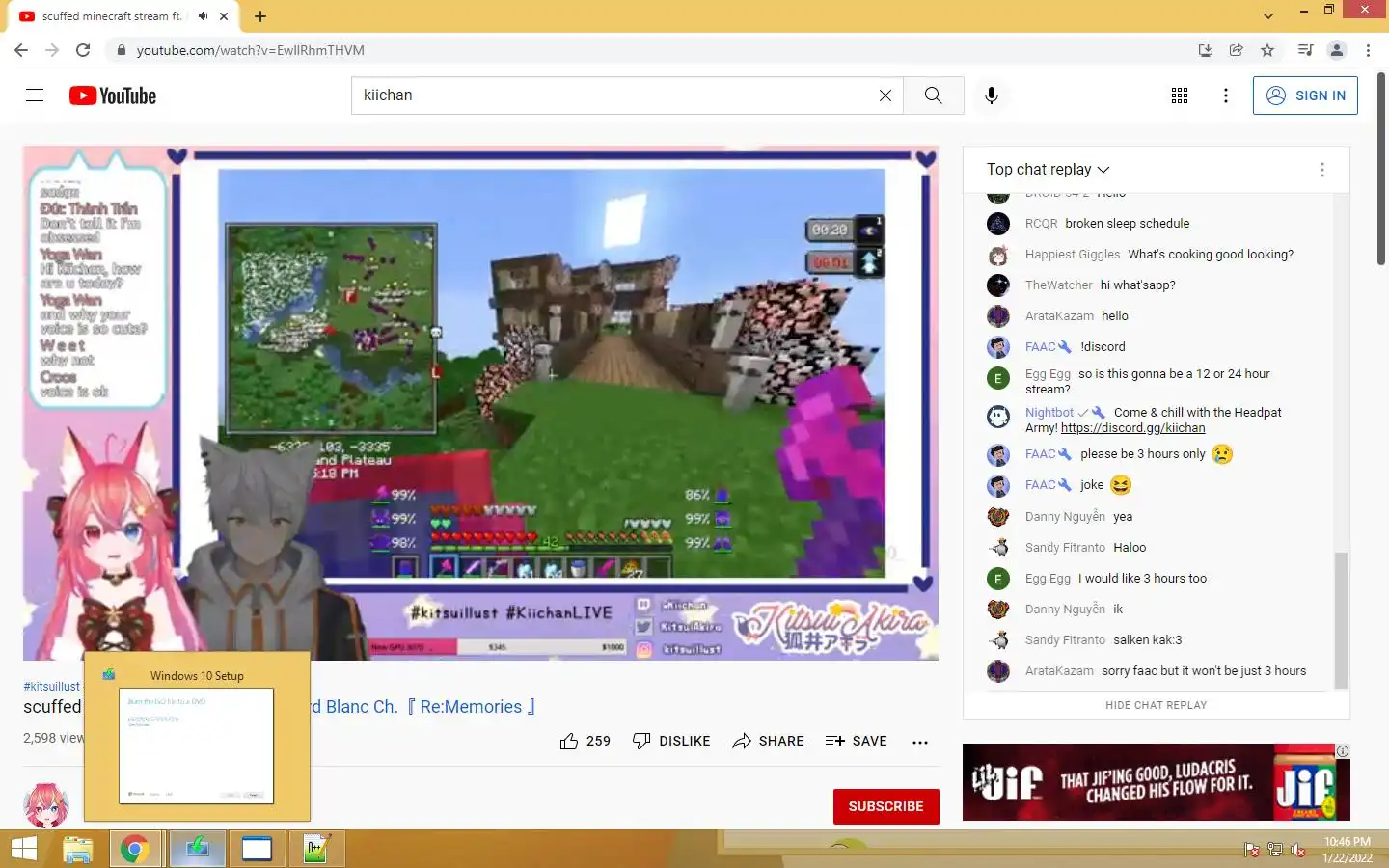Reload the page
This screenshot has height=868, width=1389.
pos(83,50)
